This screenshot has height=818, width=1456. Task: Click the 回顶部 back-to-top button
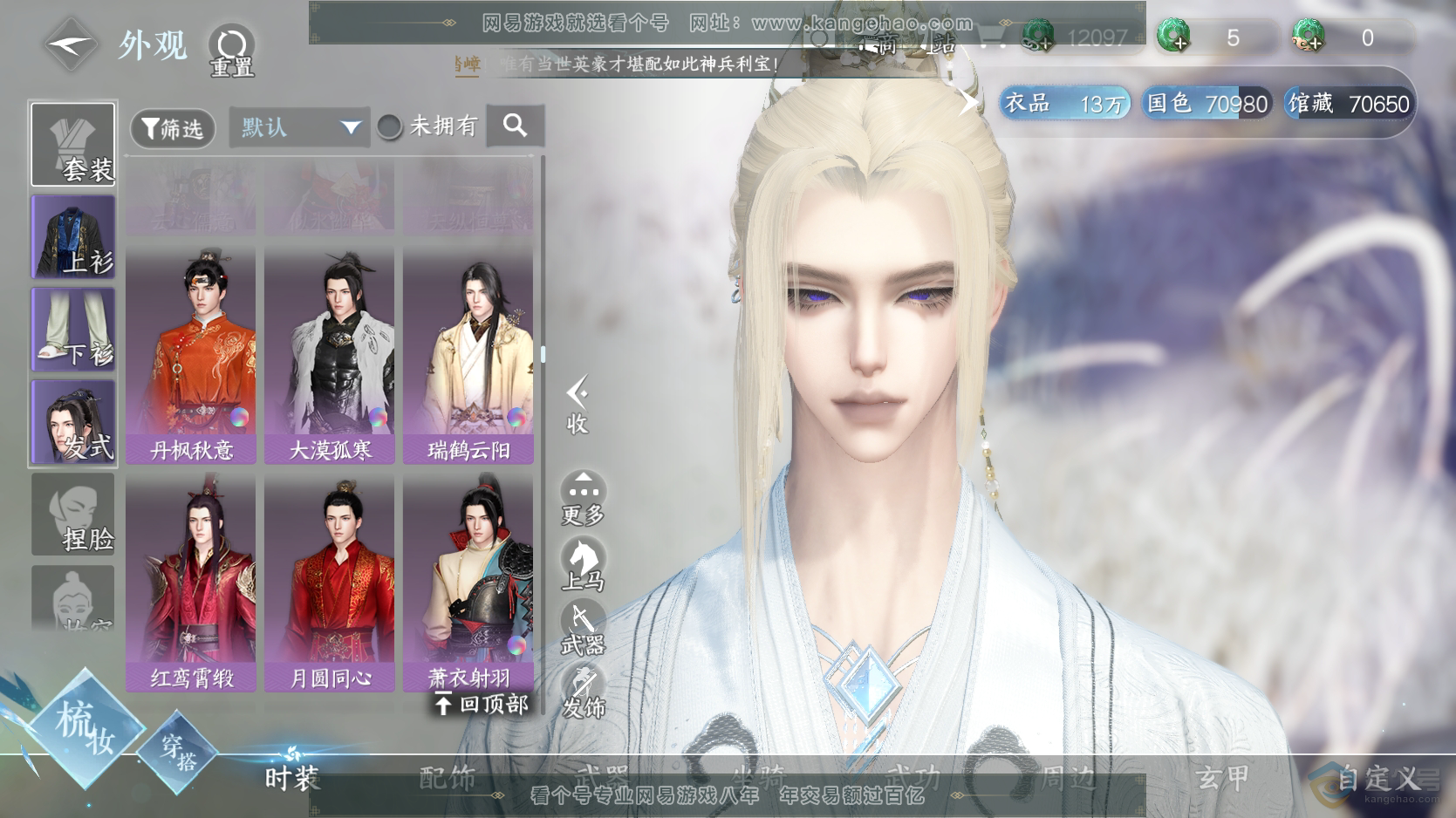click(482, 704)
